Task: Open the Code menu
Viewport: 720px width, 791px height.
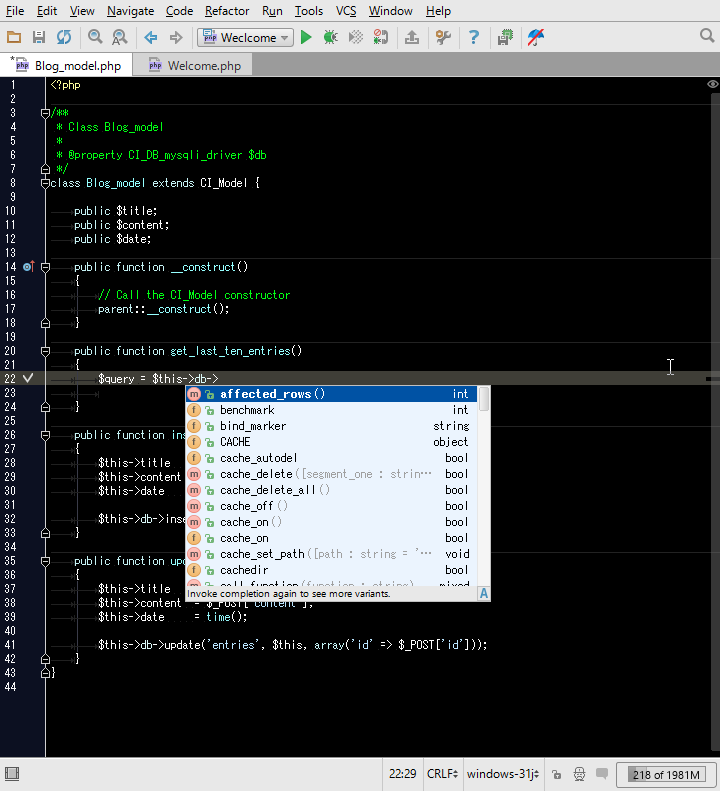Action: coord(179,11)
